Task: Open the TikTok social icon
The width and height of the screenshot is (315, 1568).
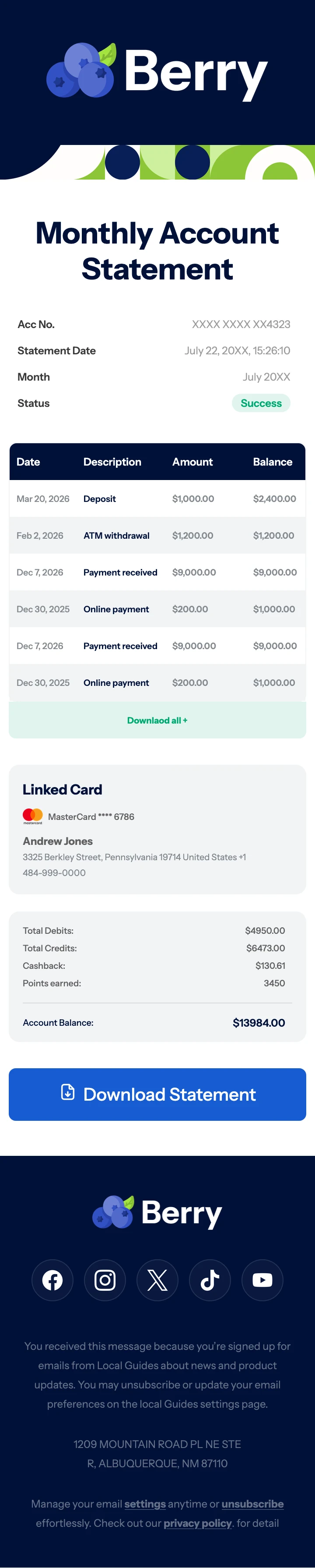Action: [x=210, y=1280]
